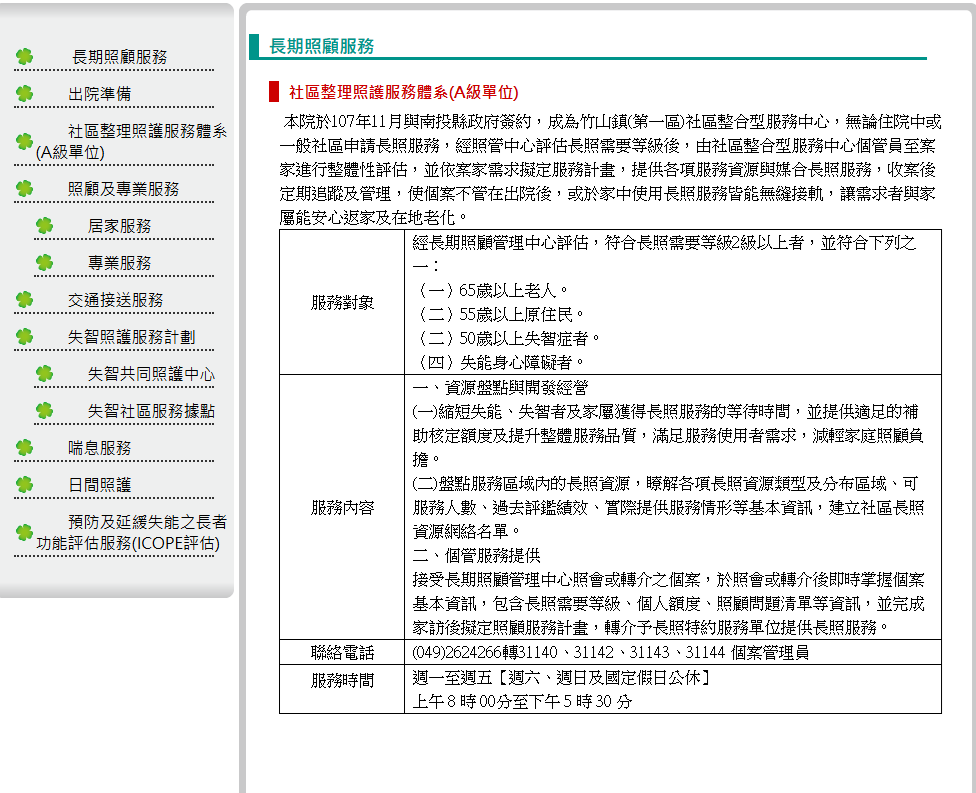Open ICOPE評估 長者功能評估服務 link
The image size is (976, 793).
point(131,532)
